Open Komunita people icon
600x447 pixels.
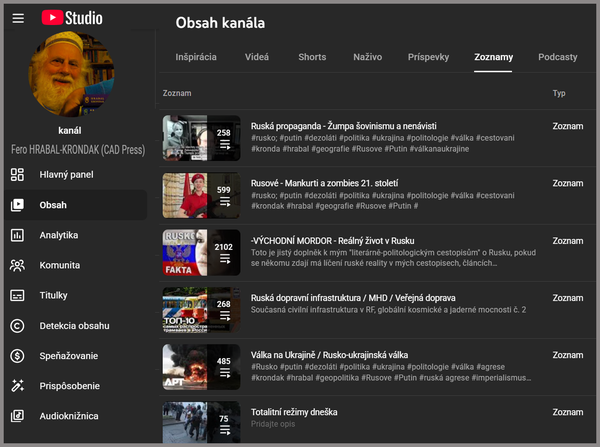pos(18,265)
